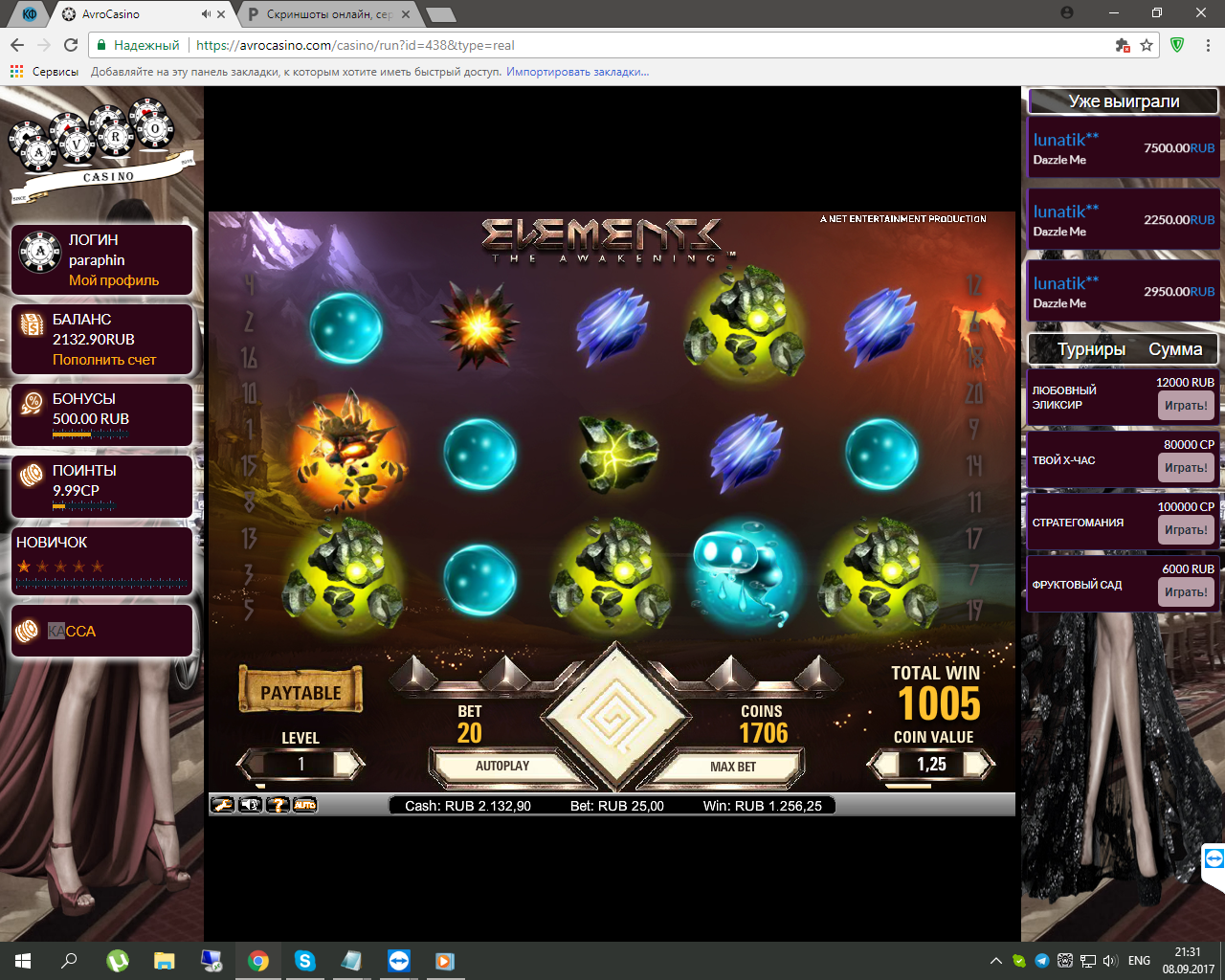Click the lunatik 2250.00 RUB winner entry
Viewport: 1225px width, 980px height.
[1123, 219]
